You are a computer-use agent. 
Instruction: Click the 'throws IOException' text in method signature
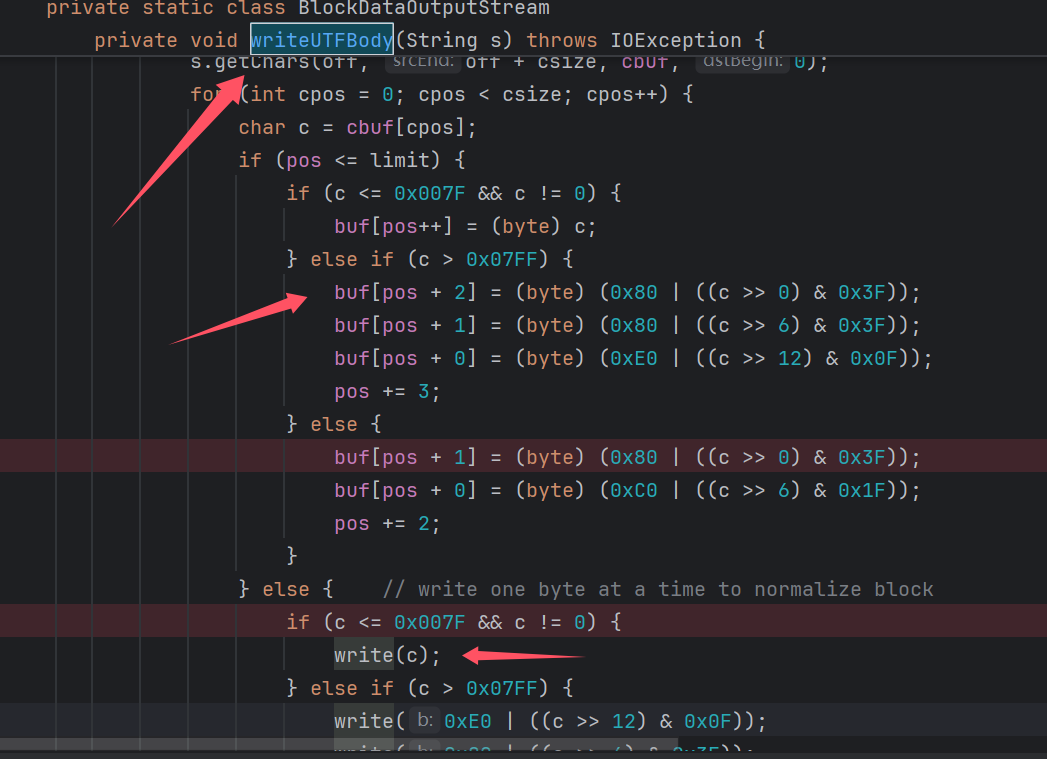point(634,40)
